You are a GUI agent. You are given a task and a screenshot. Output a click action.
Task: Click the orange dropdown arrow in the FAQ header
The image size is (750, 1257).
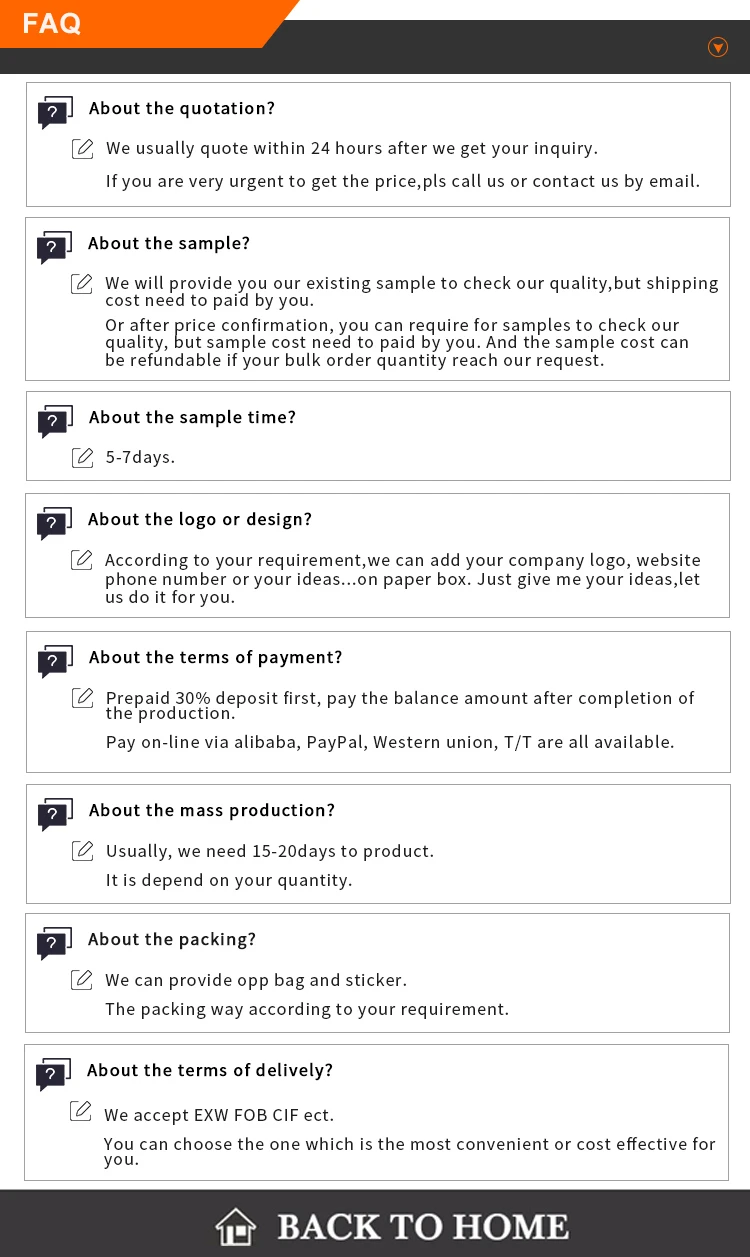tap(717, 47)
